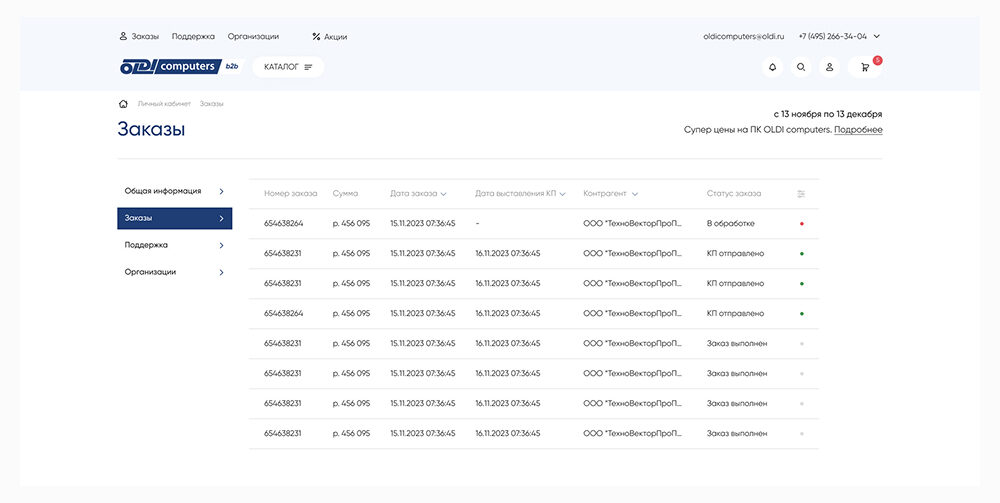Open table column settings icon
Screen dimensions: 1000x503
tap(801, 194)
